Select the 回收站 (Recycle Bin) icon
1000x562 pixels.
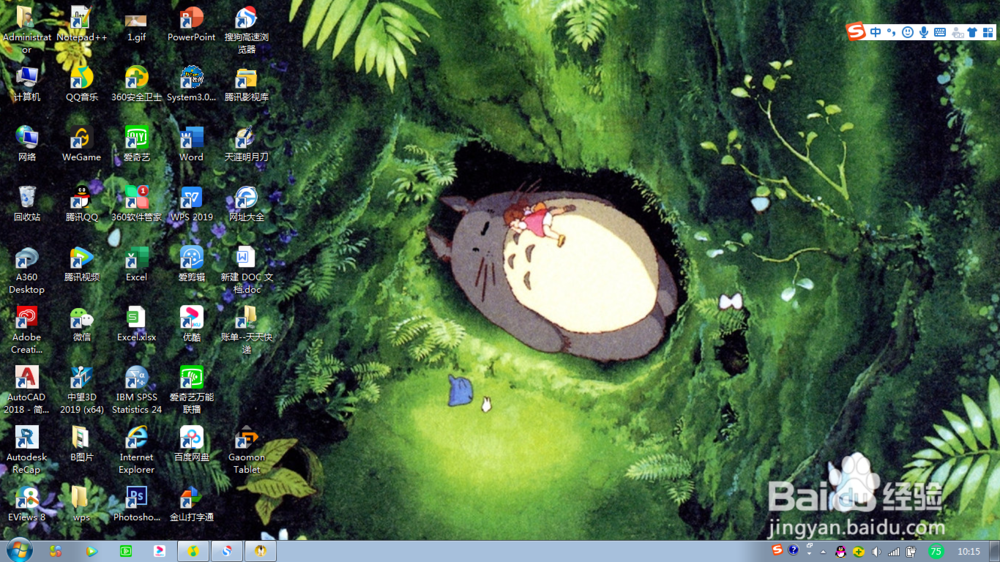point(27,204)
